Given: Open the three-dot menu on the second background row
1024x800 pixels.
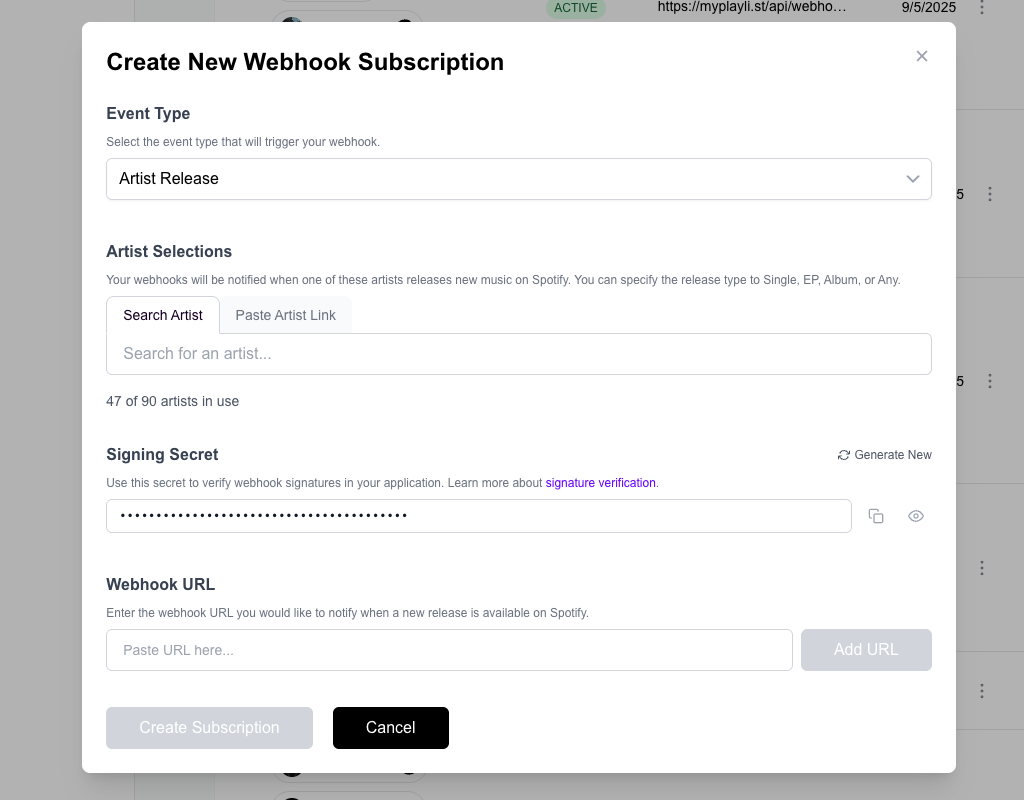Looking at the screenshot, I should [x=990, y=194].
